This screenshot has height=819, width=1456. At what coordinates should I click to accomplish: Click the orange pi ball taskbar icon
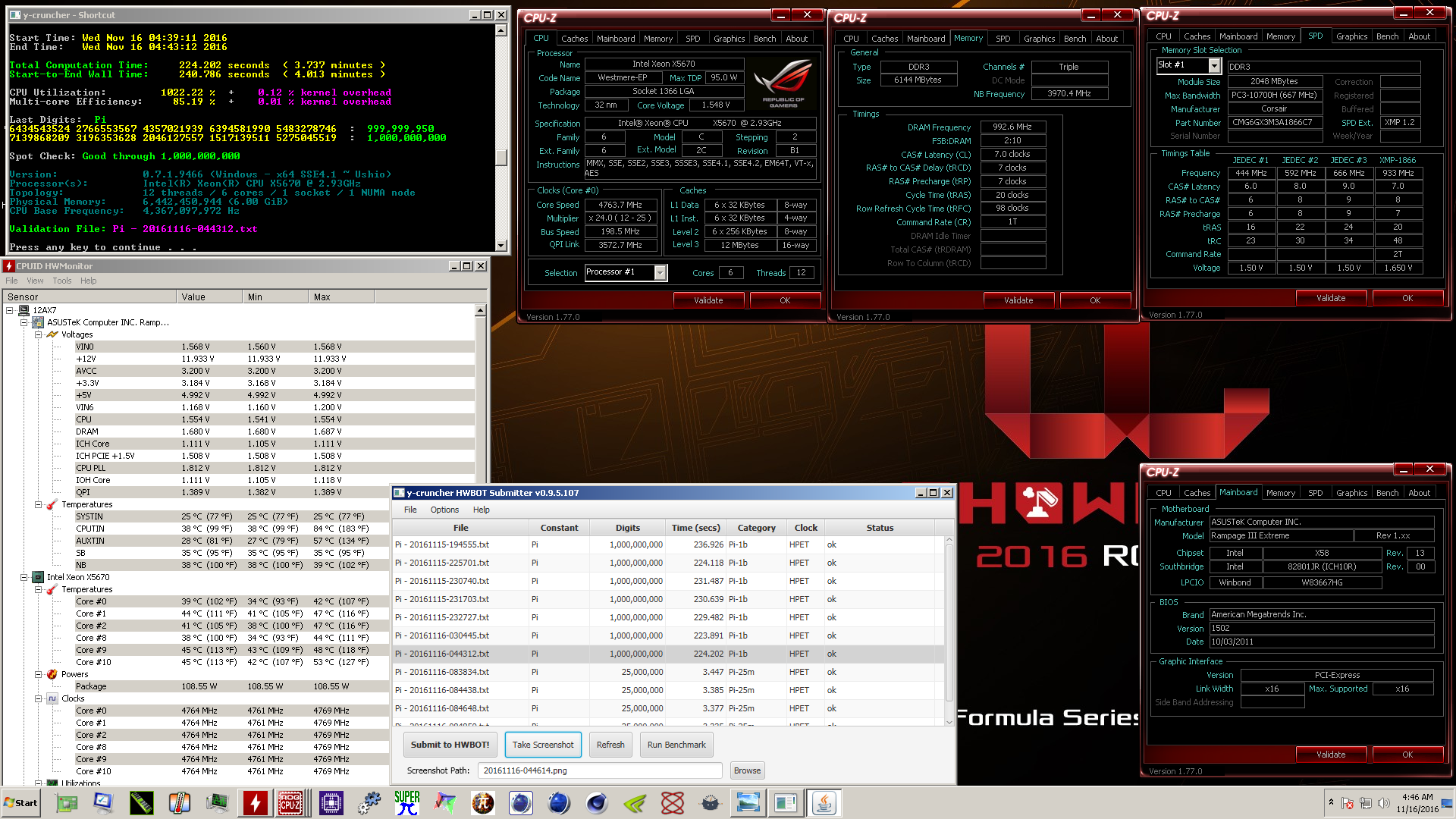click(x=483, y=803)
